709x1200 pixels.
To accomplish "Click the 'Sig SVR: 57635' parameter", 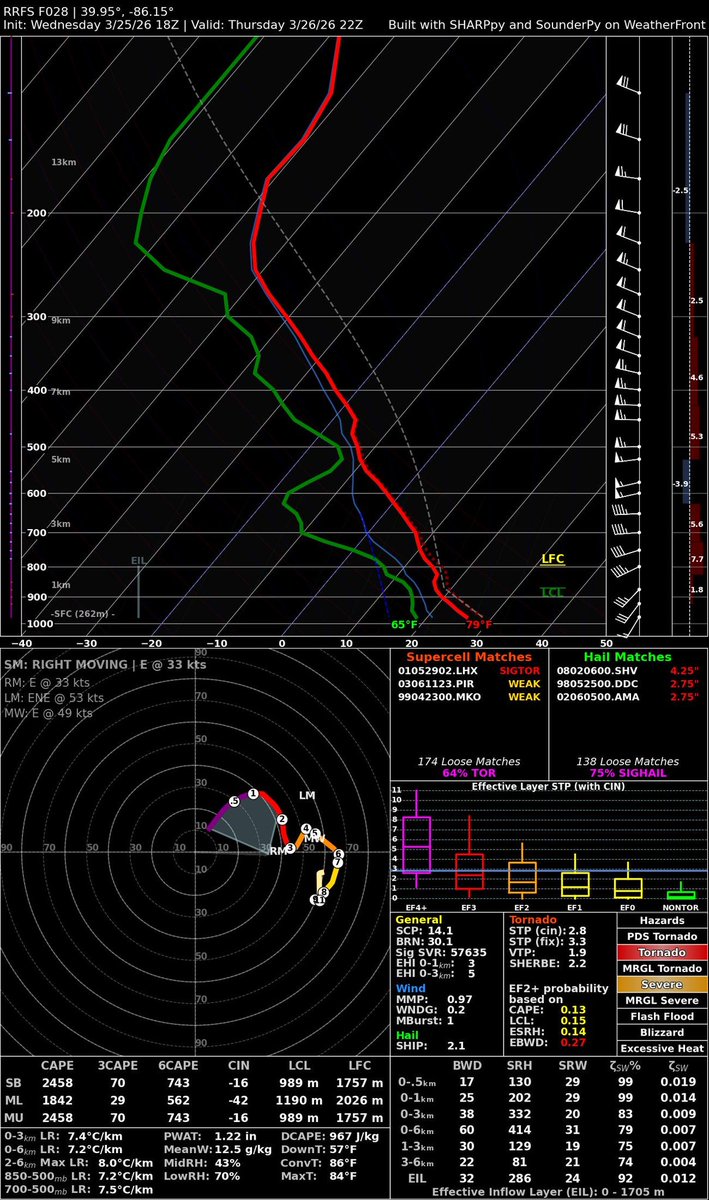I will pyautogui.click(x=441, y=952).
